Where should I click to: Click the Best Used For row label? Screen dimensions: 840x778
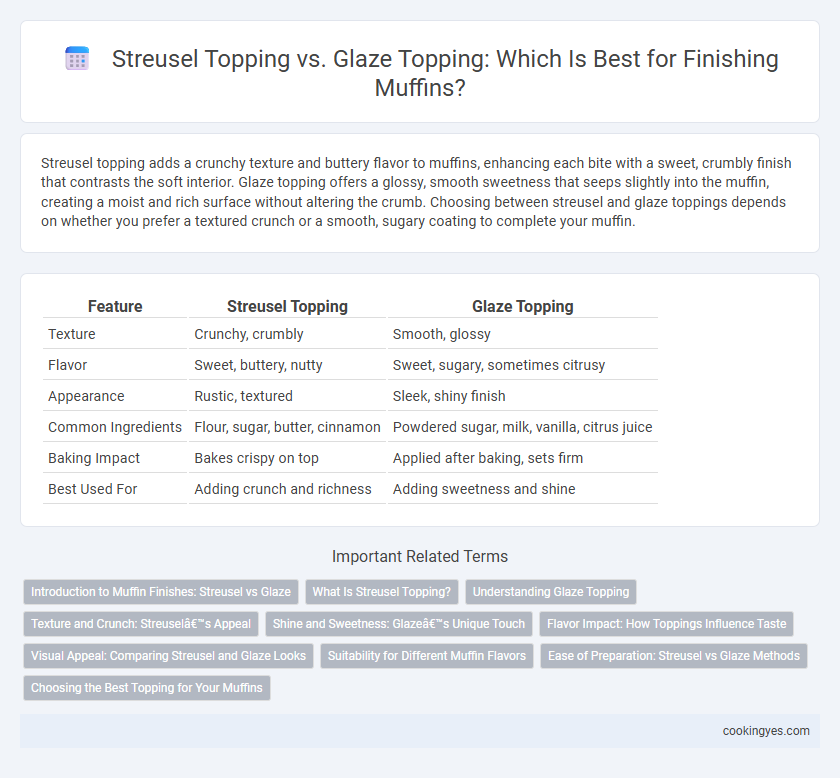point(93,489)
